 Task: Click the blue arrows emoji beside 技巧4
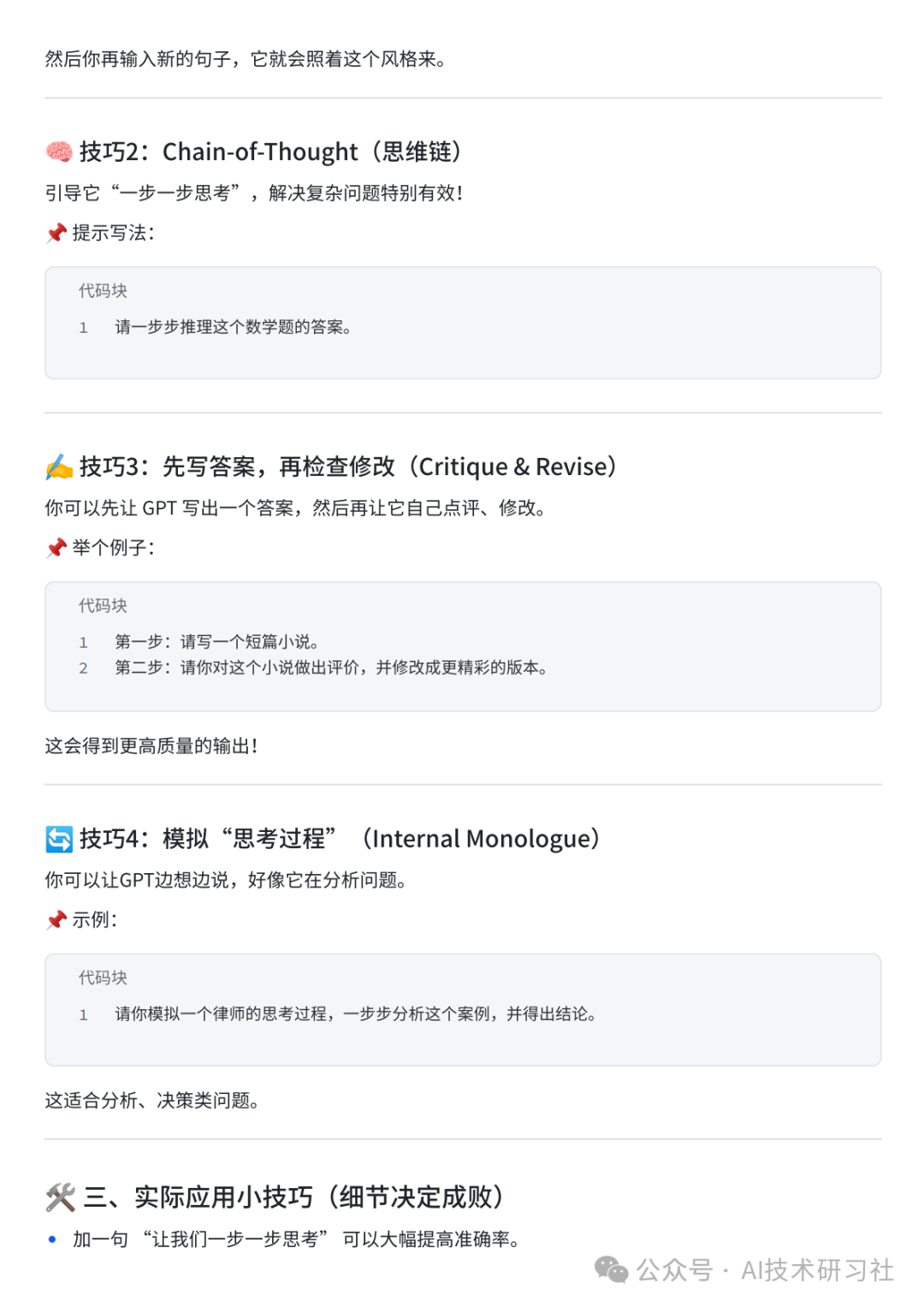59,839
